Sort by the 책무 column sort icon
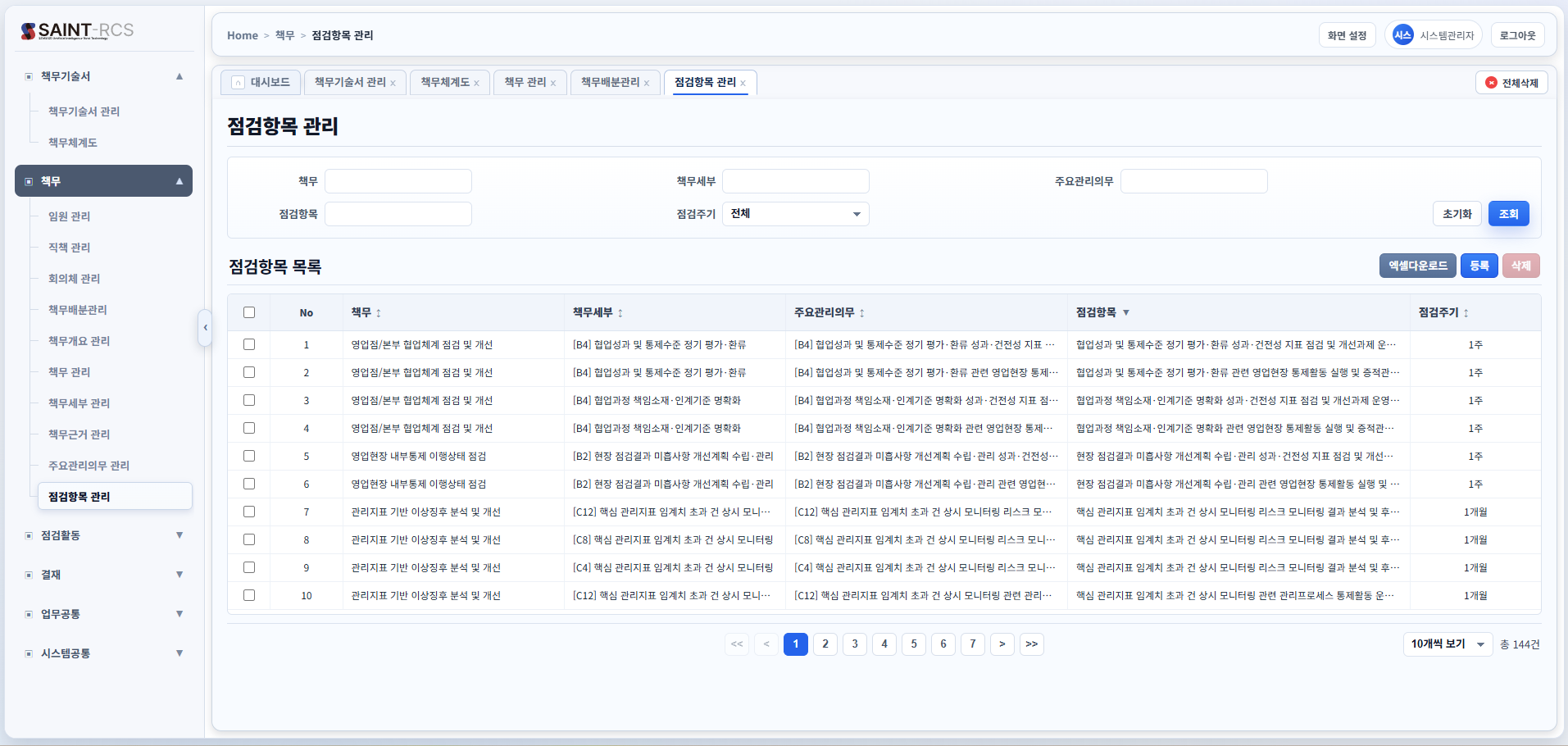The image size is (1568, 746). [379, 313]
